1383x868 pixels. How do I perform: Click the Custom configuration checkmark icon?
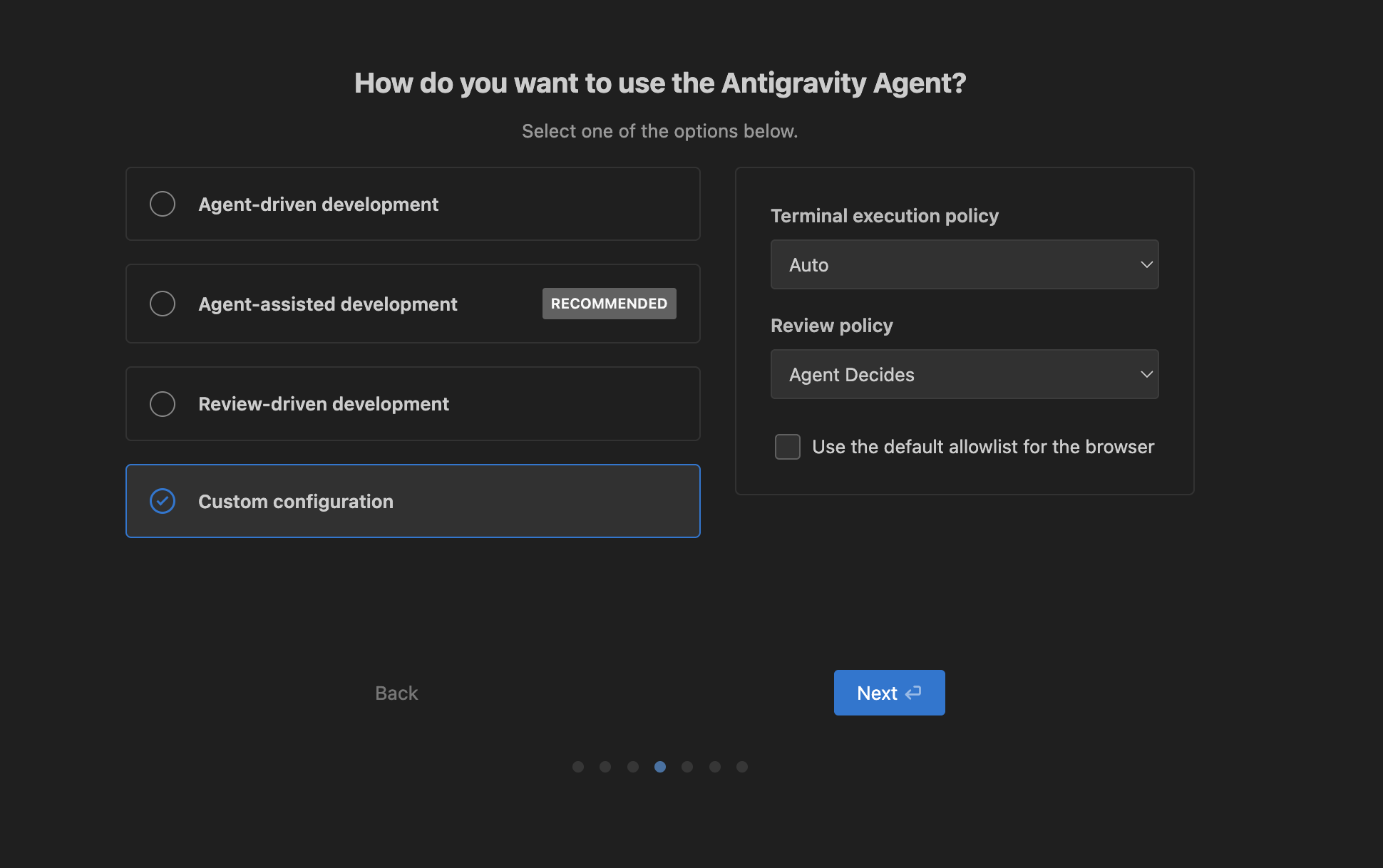163,501
